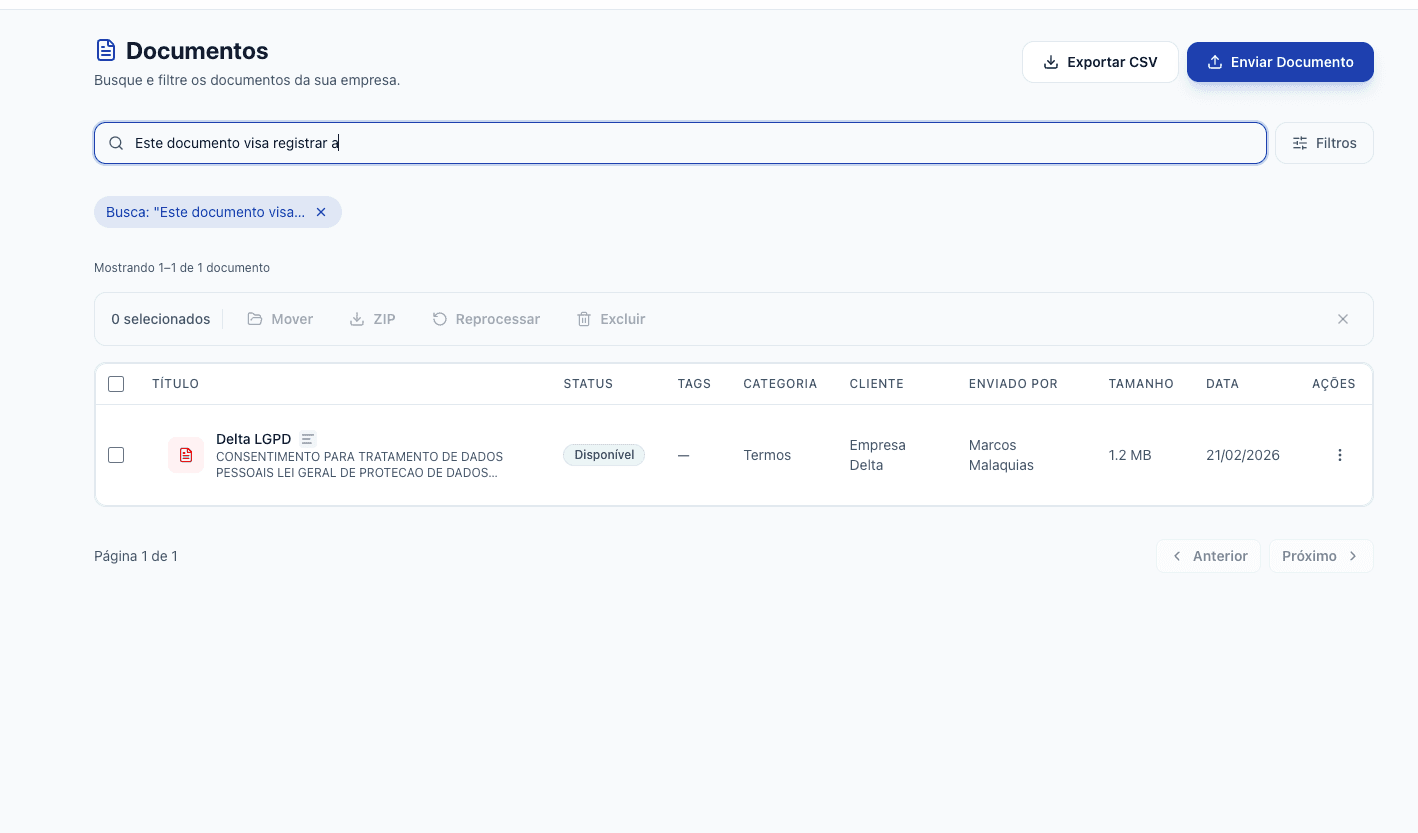Click the Reprocessar refresh icon

click(440, 318)
